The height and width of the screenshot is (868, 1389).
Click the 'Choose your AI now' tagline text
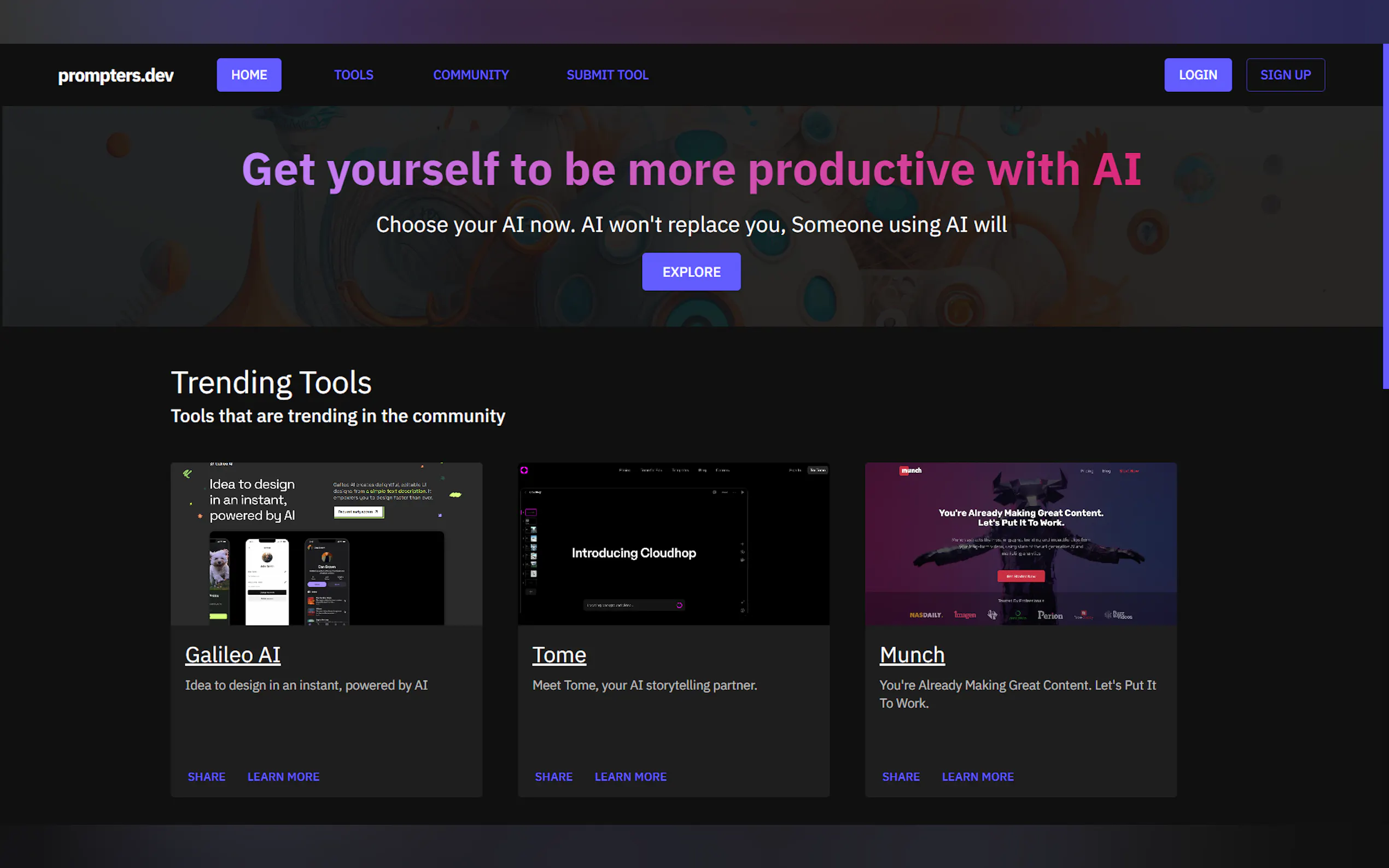click(691, 225)
